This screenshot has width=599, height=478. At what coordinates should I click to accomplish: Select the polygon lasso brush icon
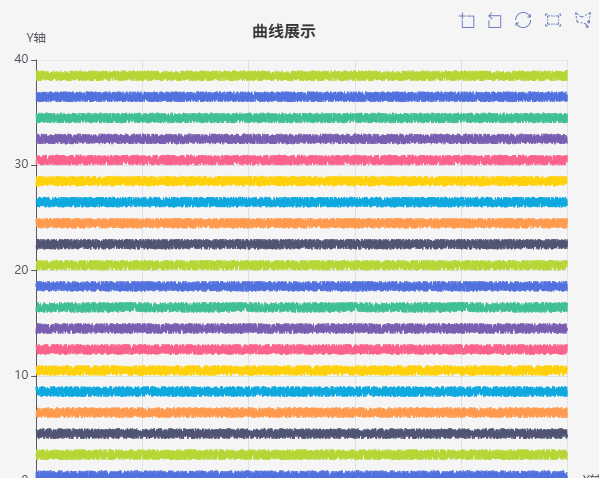click(x=583, y=19)
